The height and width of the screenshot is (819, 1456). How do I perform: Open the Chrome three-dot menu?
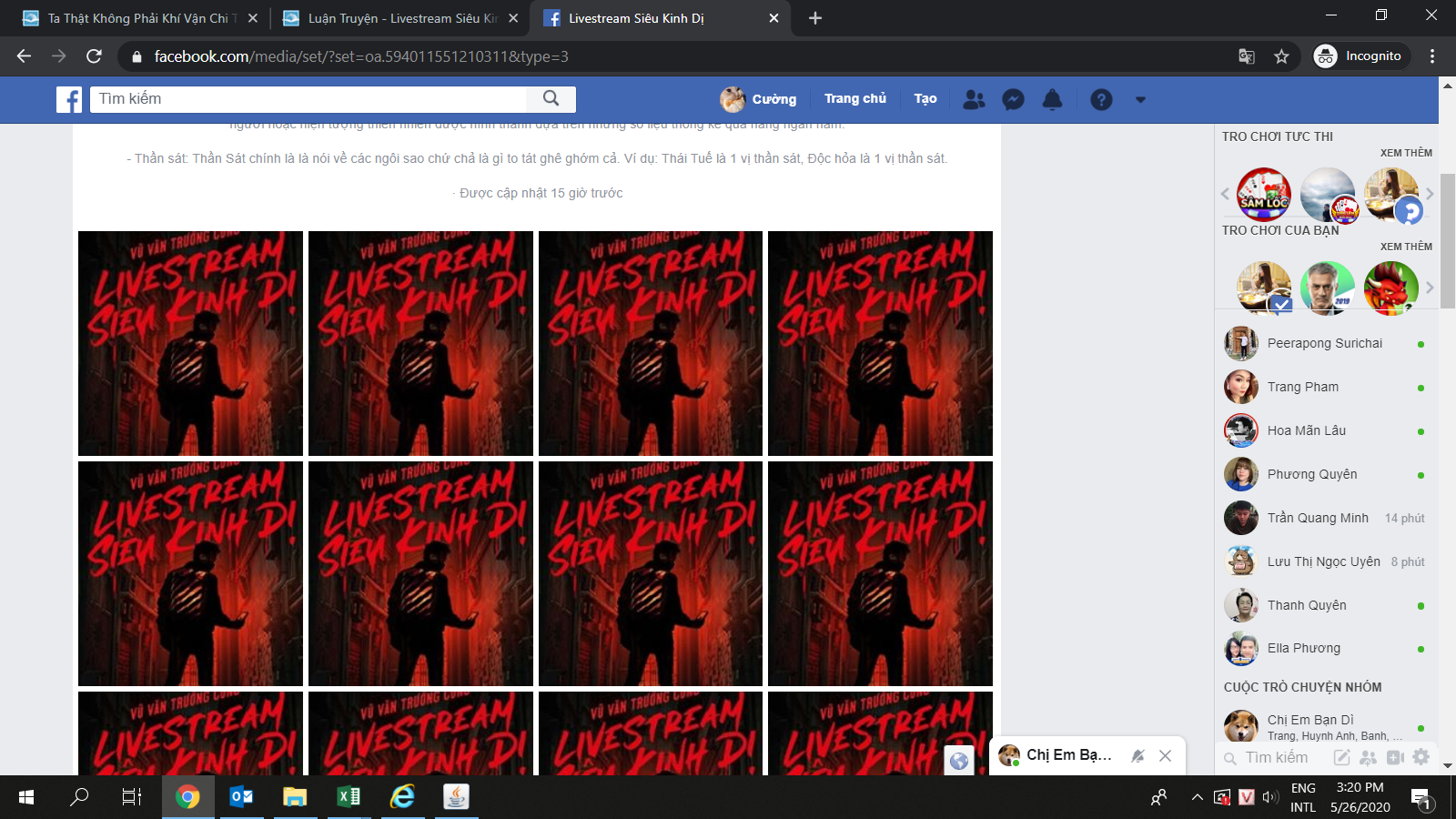click(1432, 56)
